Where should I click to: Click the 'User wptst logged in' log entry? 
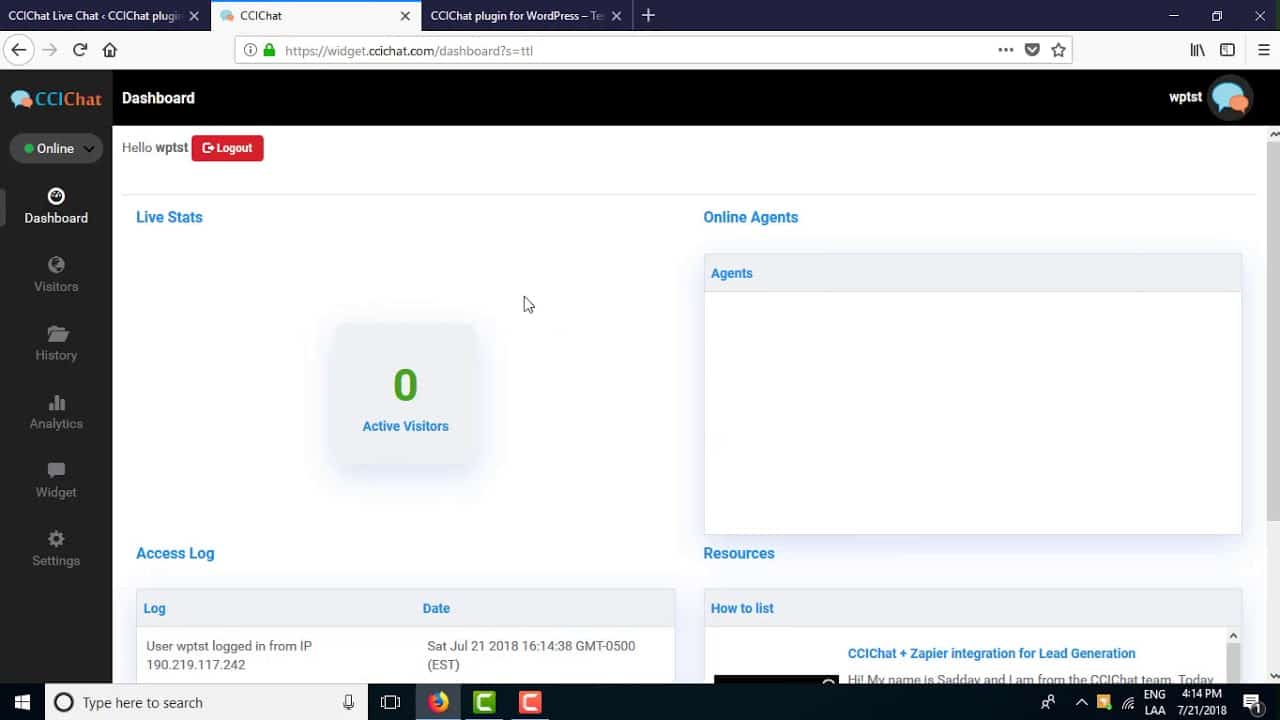pos(229,655)
